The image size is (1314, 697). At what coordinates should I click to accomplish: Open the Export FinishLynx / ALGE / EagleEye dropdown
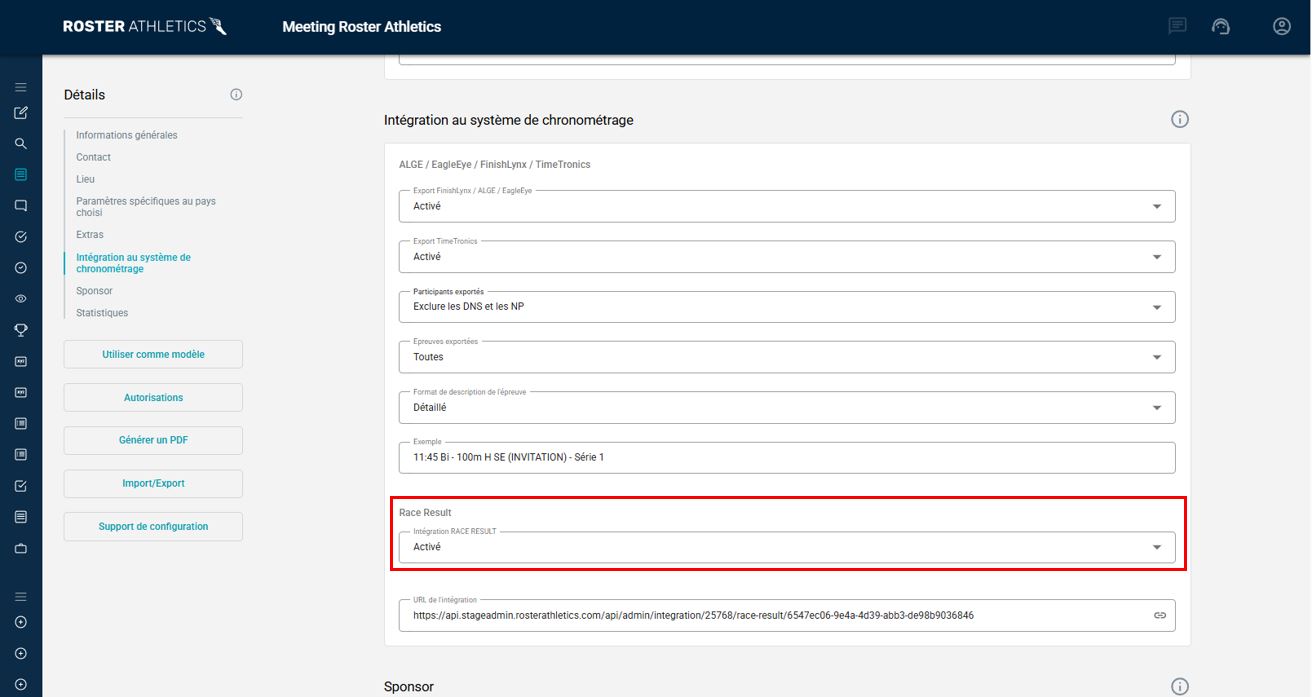coord(787,206)
